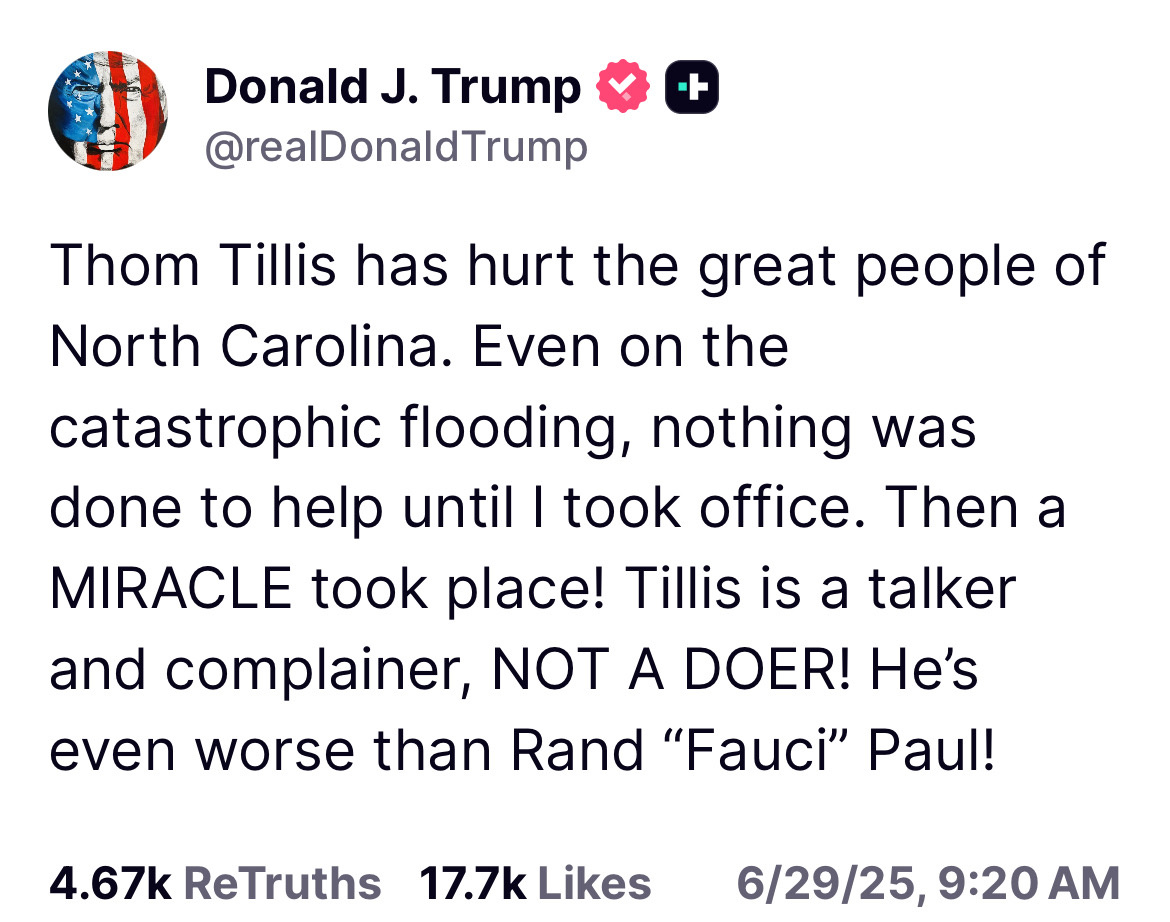
Task: Visit the @realDonaldTrump handle link
Action: coord(396,147)
